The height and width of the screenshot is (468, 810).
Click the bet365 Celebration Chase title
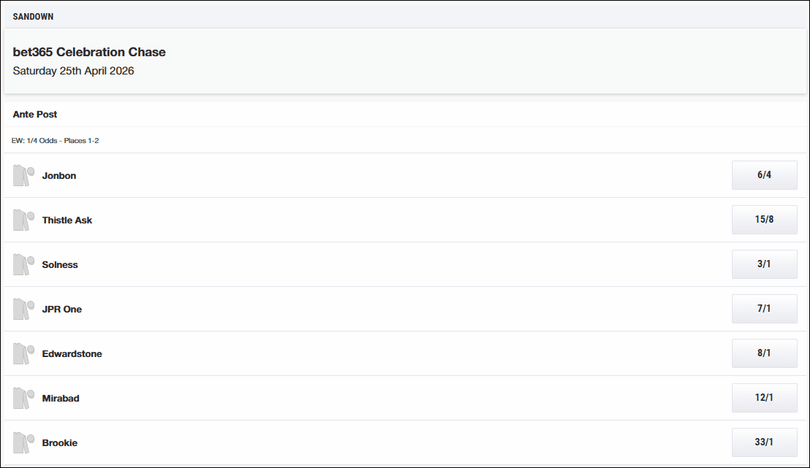click(x=89, y=52)
